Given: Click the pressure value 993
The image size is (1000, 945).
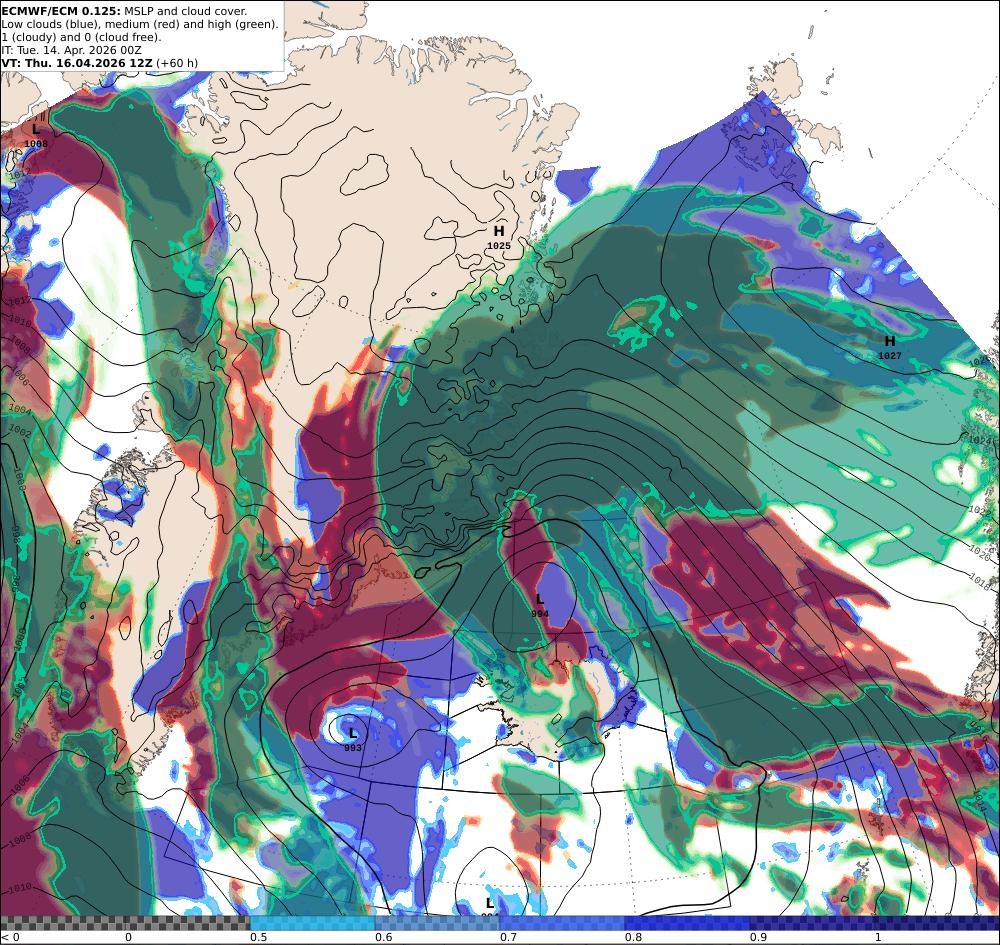Looking at the screenshot, I should pyautogui.click(x=353, y=747).
